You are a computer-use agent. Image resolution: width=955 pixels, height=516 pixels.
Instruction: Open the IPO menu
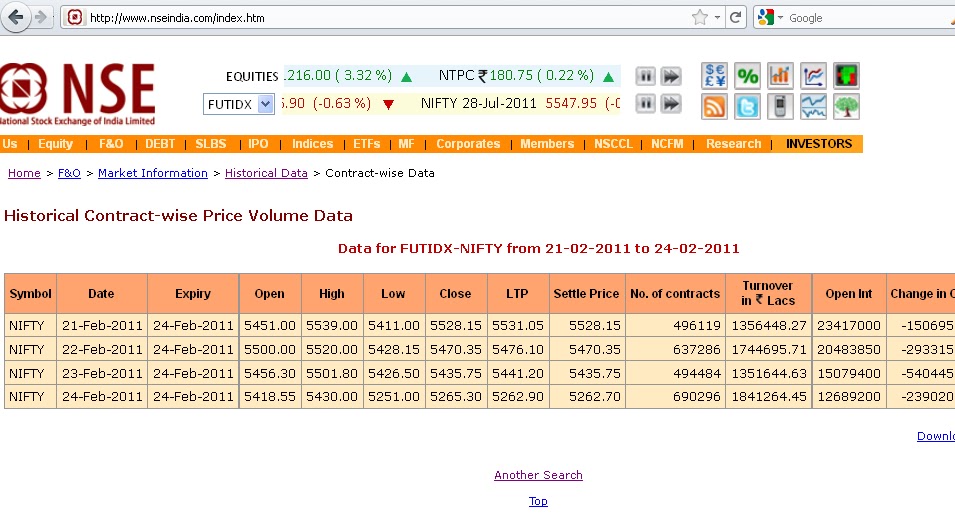(258, 144)
